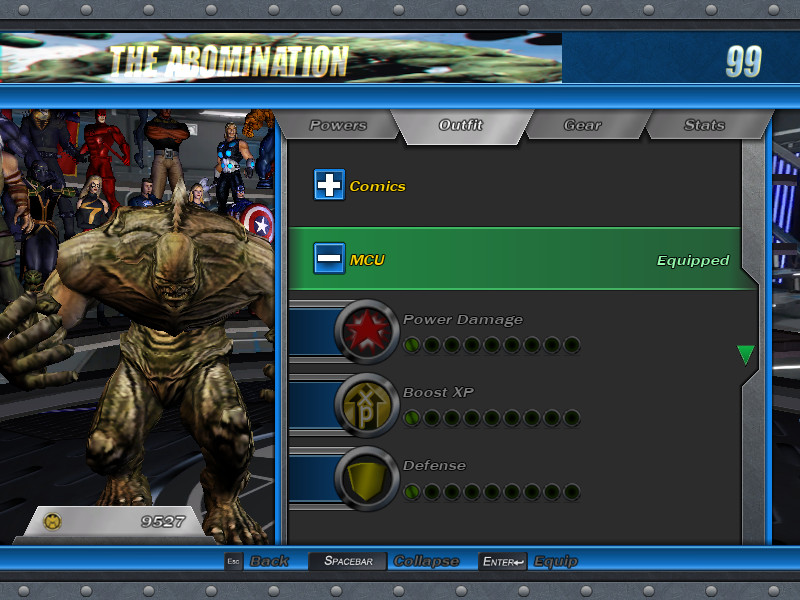
Task: Switch to the Gear tab
Action: click(x=581, y=125)
